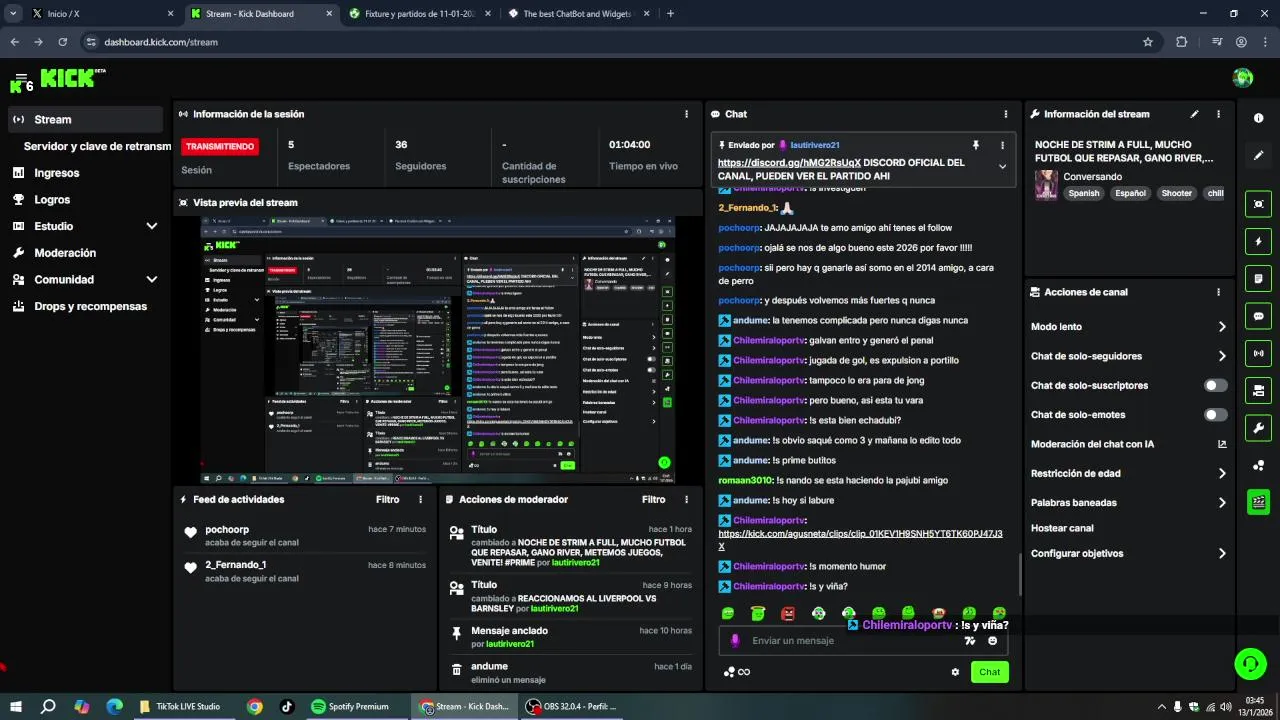Click the bubbles drops icon in right toolbar
Image resolution: width=1280 pixels, height=720 pixels.
[x=1258, y=465]
